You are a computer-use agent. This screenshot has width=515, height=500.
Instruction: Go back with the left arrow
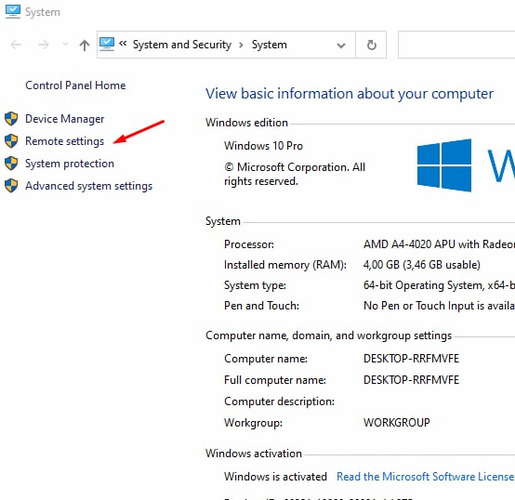[16, 44]
